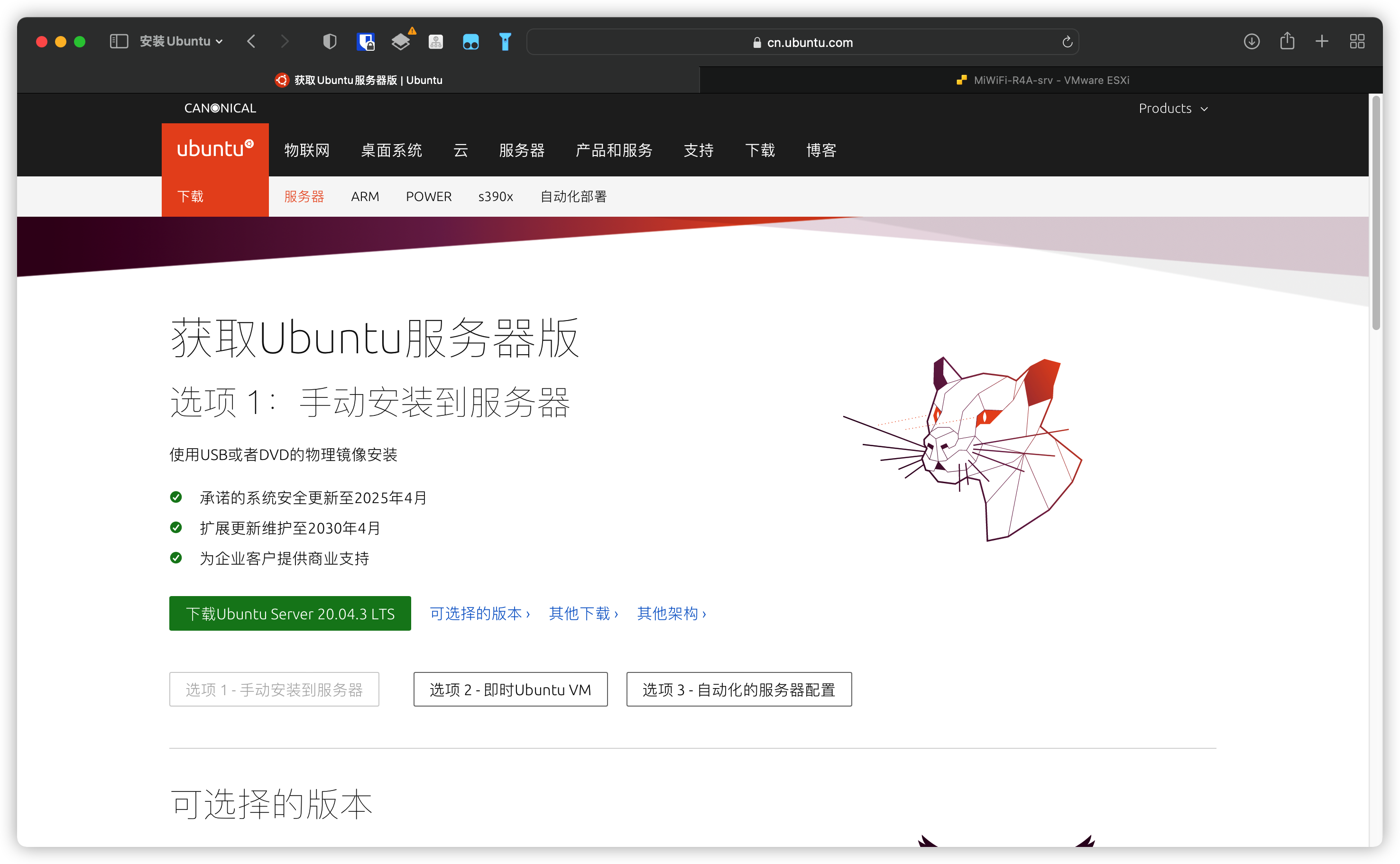Show tab overview grid icon
Screen dimensions: 1400x864
pyautogui.click(x=1357, y=41)
